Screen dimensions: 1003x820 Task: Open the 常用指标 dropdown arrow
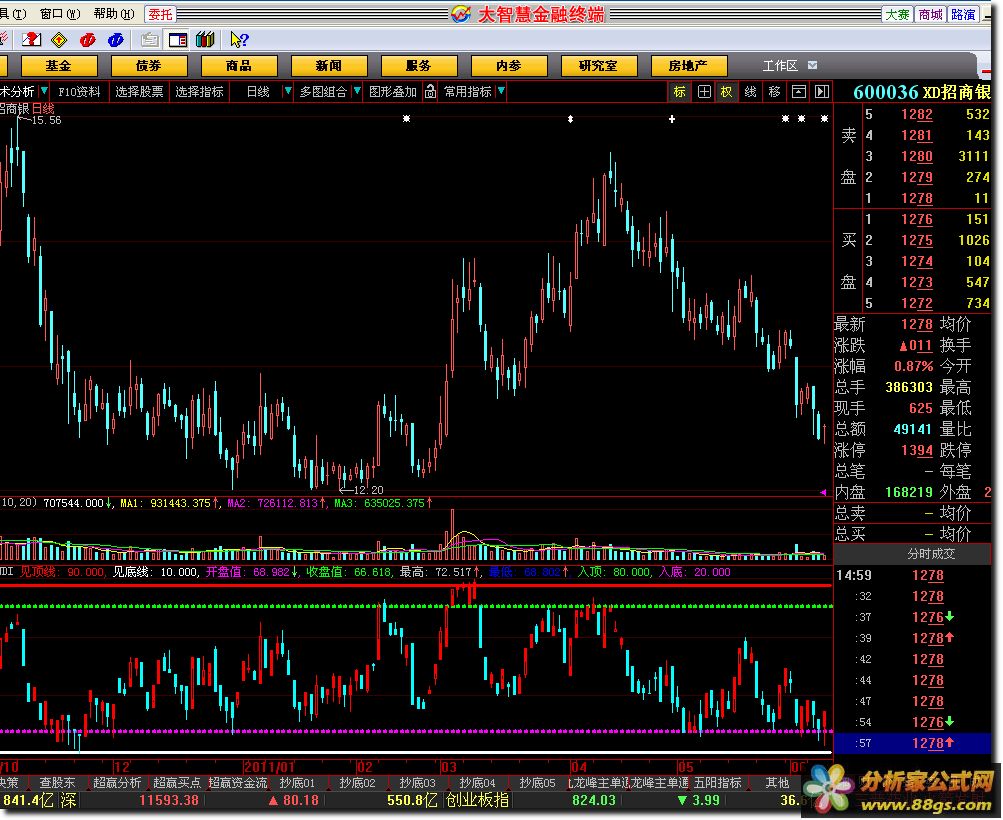pos(501,91)
